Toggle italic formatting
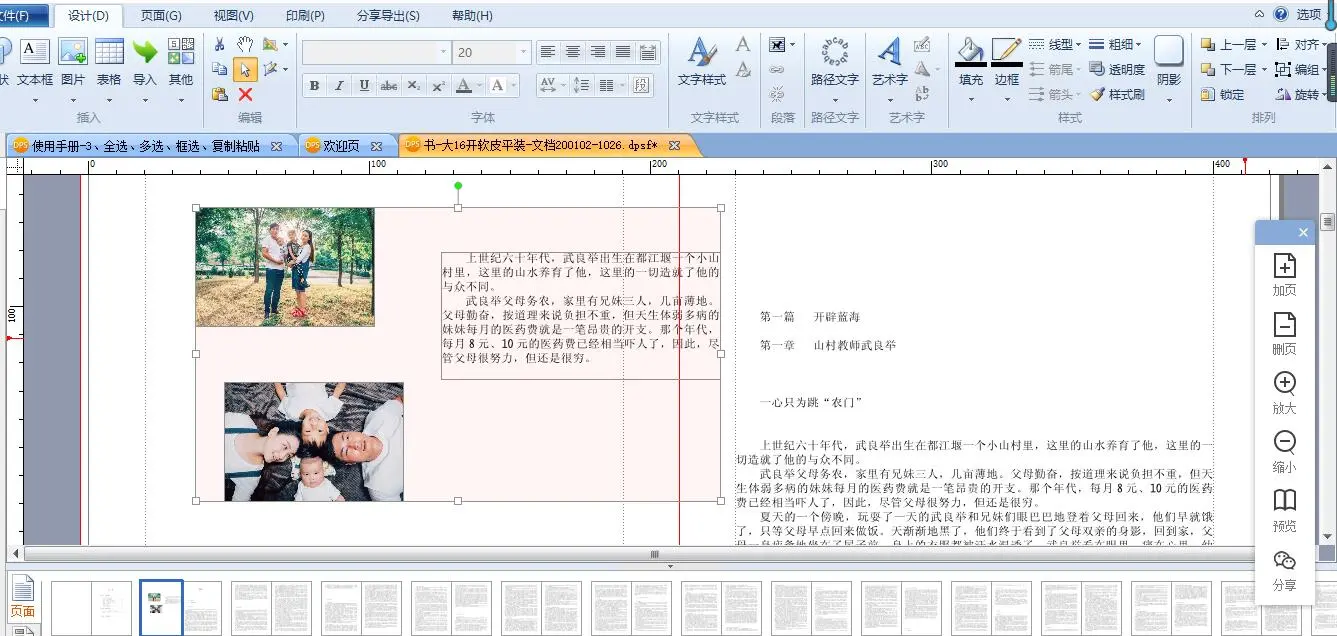This screenshot has height=636, width=1337. (339, 86)
